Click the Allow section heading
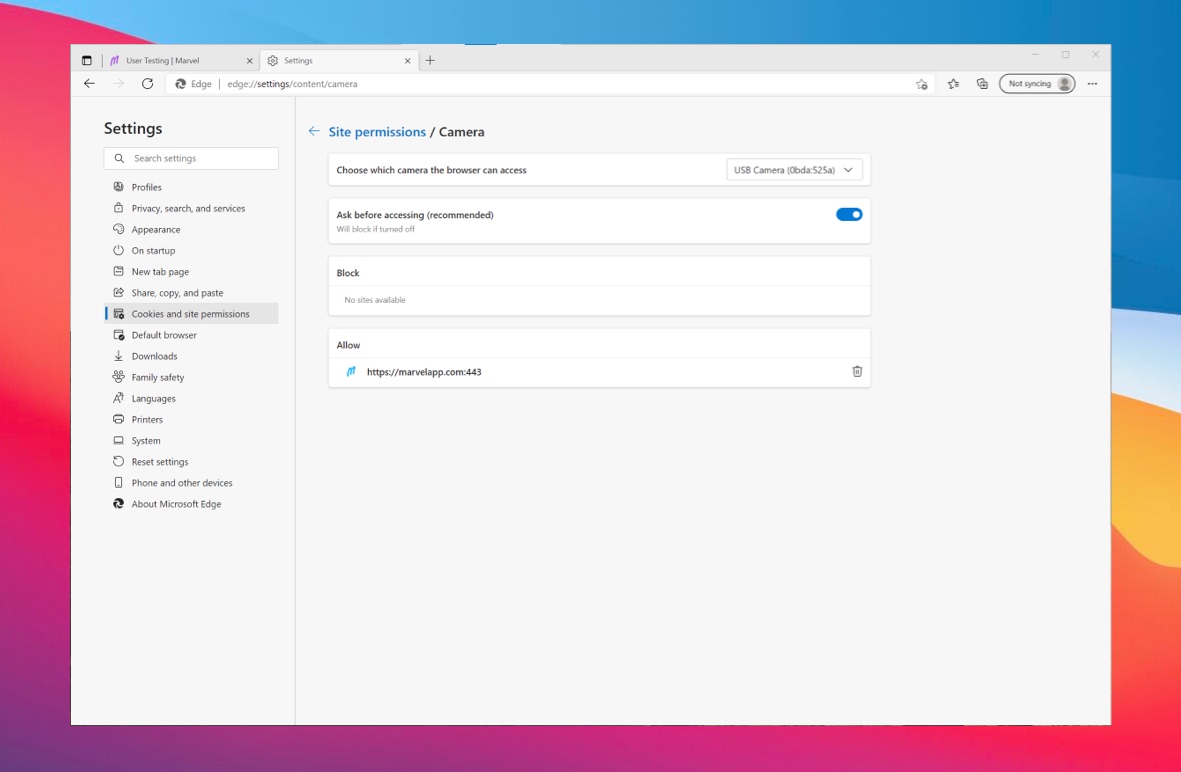 tap(348, 345)
